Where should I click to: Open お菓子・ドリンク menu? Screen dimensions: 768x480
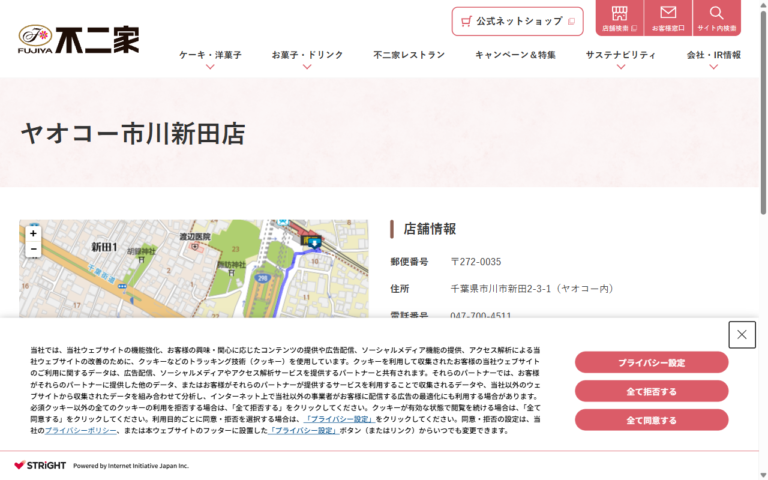tap(307, 55)
